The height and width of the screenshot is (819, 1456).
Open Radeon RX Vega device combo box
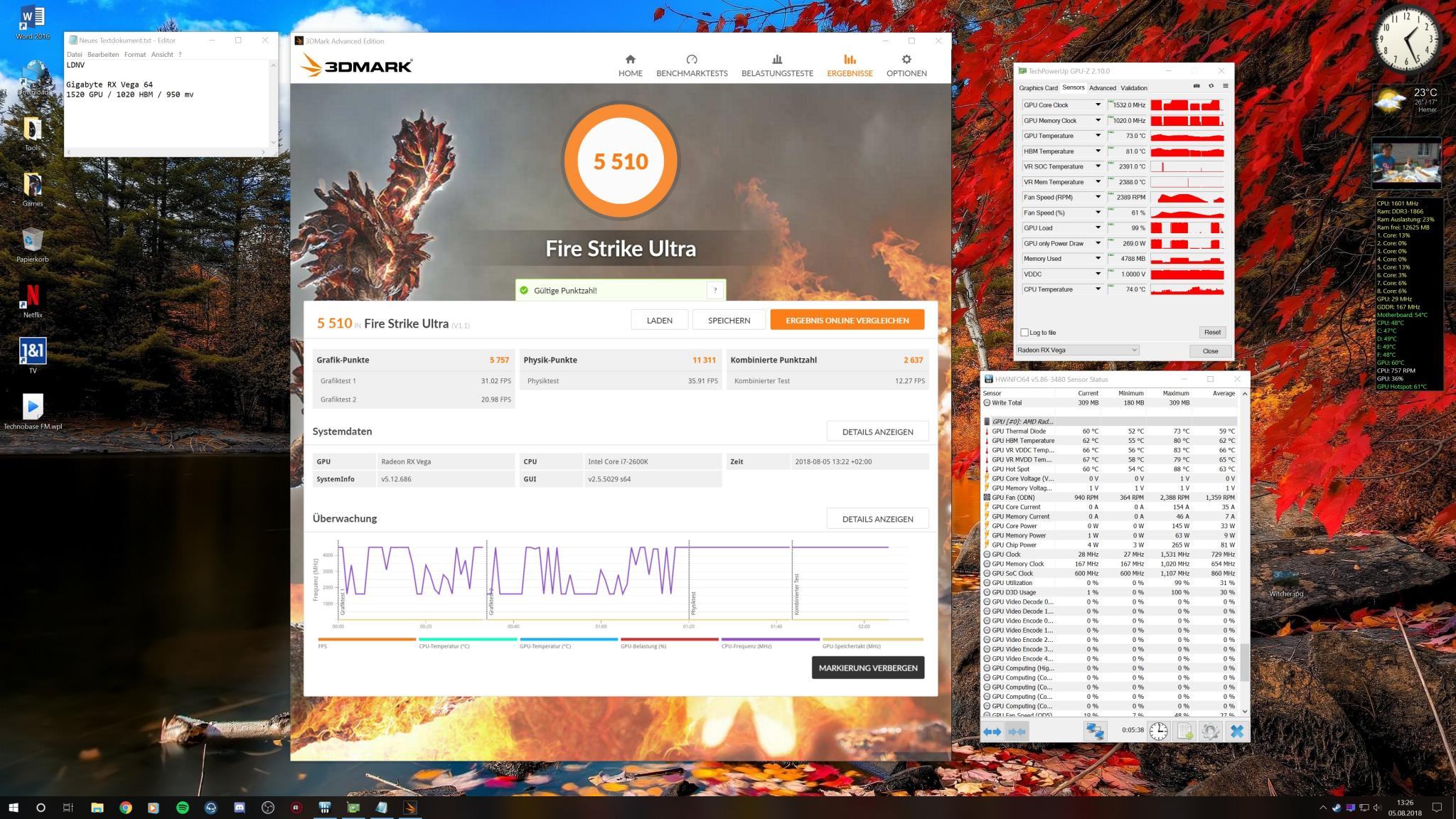(x=1077, y=350)
